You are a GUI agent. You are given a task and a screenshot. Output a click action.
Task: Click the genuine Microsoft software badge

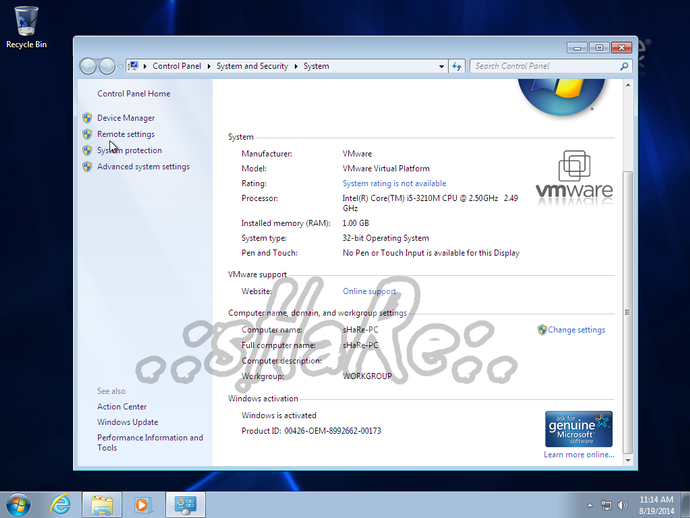pos(579,429)
